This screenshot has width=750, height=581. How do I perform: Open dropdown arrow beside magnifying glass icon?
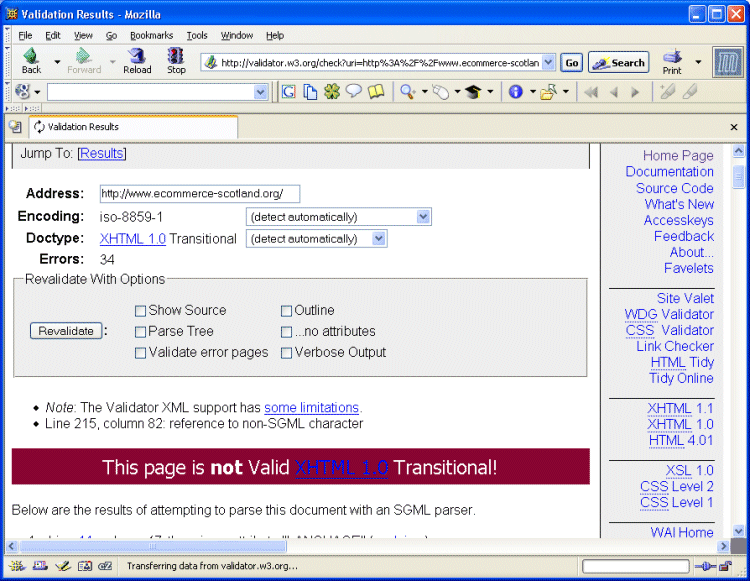[x=424, y=91]
